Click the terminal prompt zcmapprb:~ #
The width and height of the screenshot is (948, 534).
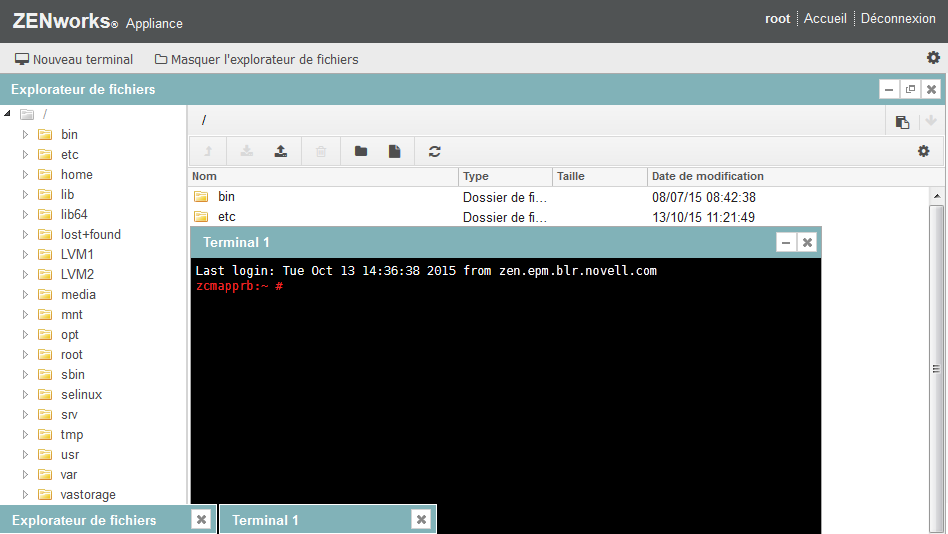pos(239,286)
